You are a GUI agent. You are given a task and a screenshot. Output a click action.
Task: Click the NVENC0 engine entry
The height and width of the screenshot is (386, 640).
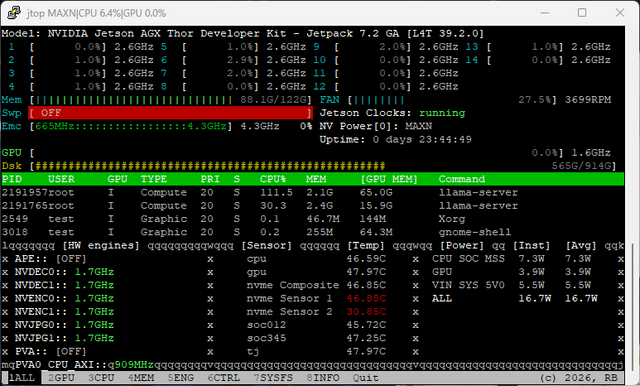pos(64,298)
